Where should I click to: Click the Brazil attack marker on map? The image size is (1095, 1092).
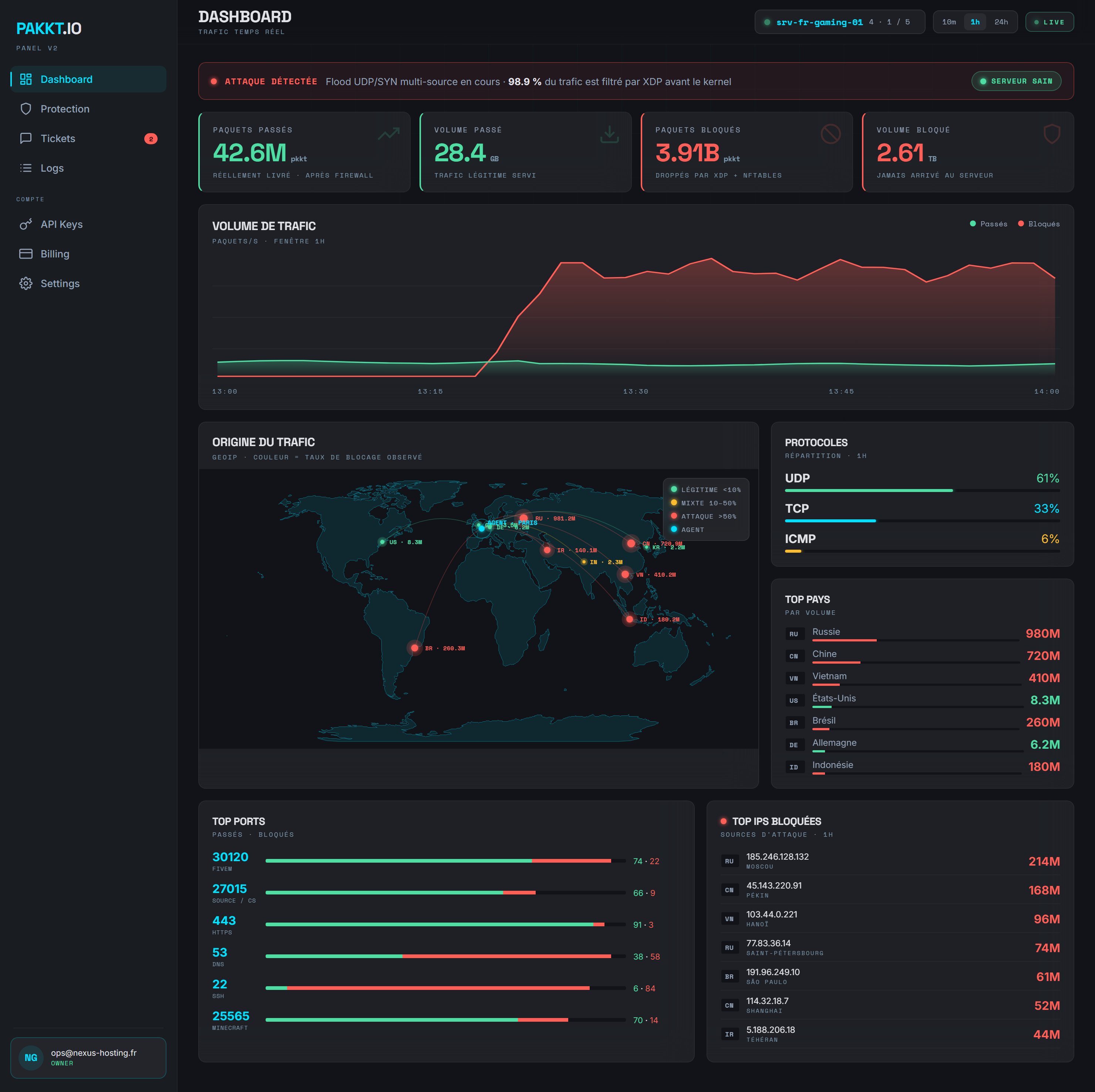pos(415,648)
